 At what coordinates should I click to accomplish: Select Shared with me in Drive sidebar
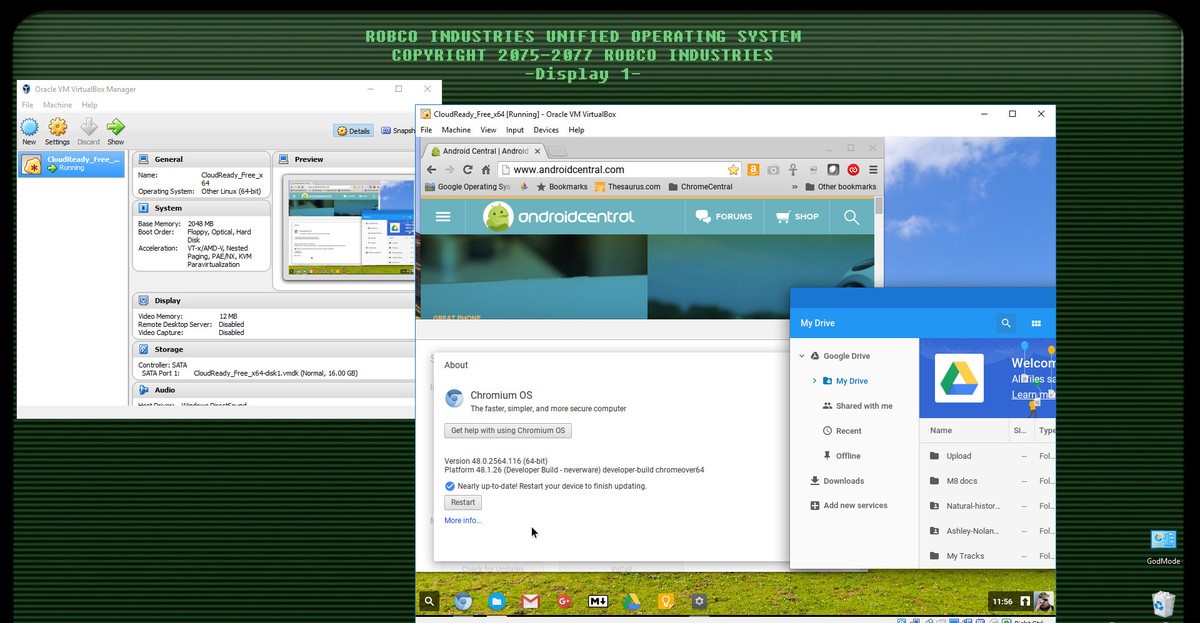pos(857,406)
